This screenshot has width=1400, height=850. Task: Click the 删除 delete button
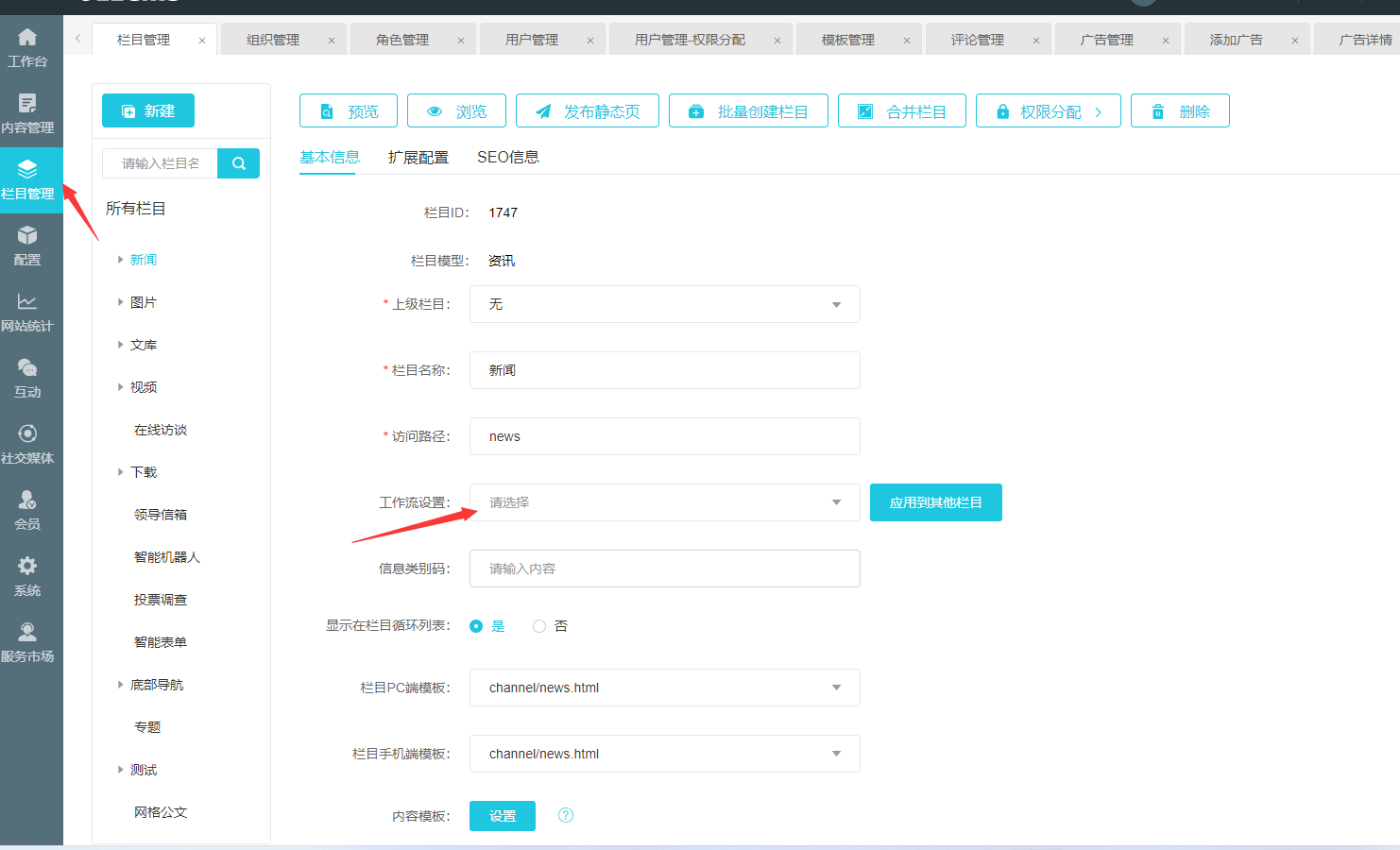point(1180,110)
